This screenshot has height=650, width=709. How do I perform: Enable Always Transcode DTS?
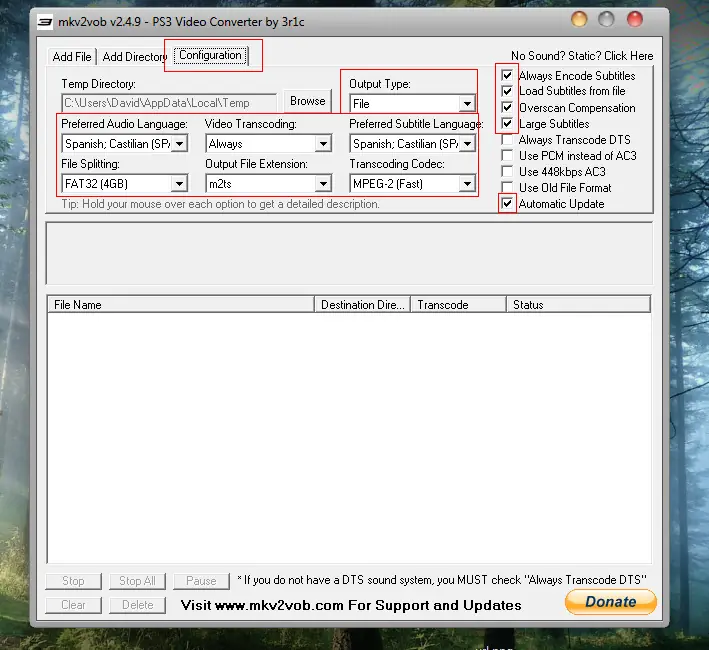pos(507,140)
